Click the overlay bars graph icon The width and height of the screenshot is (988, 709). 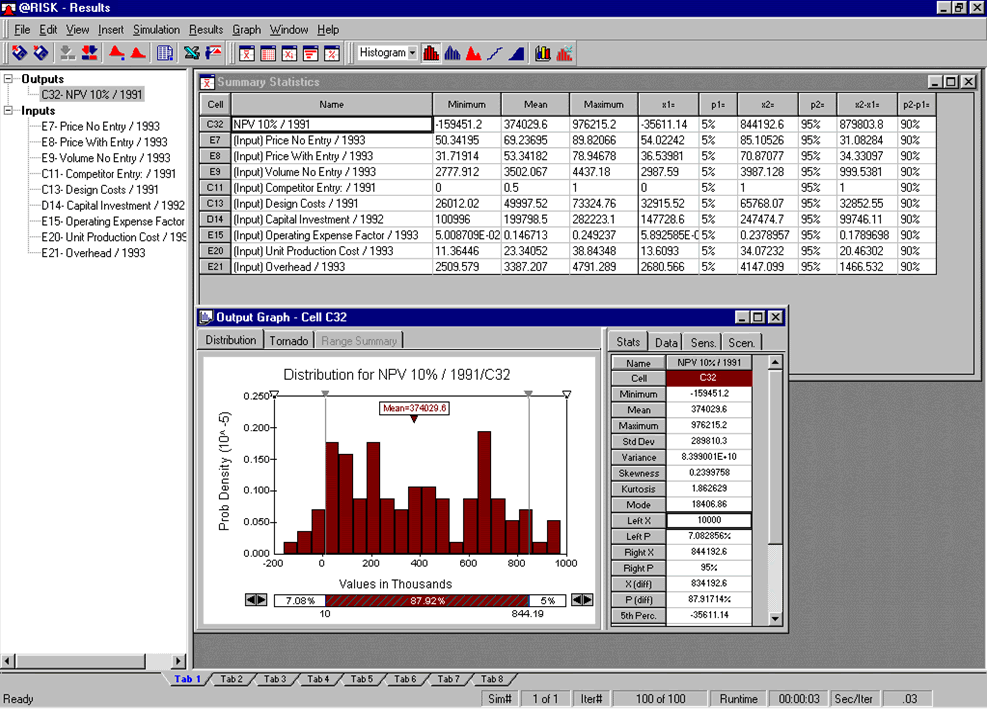[543, 53]
